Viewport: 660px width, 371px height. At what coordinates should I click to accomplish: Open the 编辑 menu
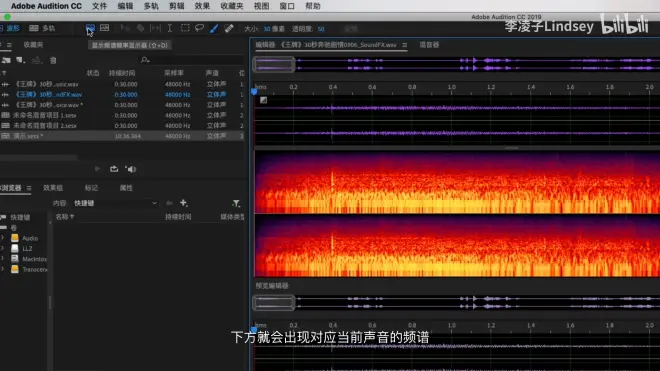click(125, 6)
